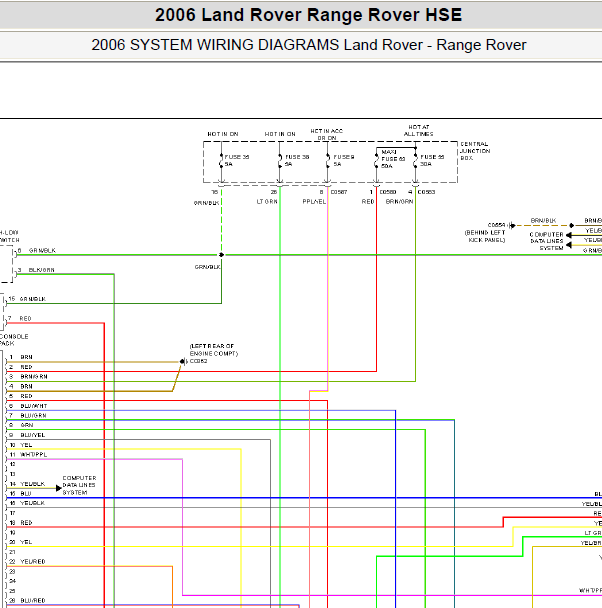This screenshot has width=602, height=608.
Task: Click console pack pin 2 "RED" label
Action: pyautogui.click(x=26, y=367)
